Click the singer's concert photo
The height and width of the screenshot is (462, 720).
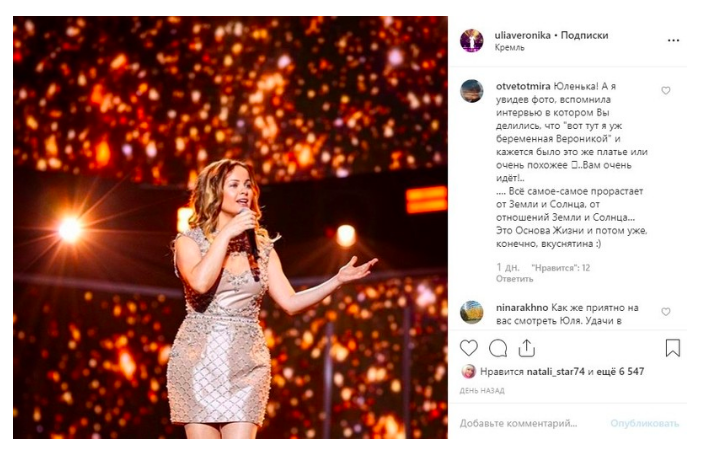click(230, 228)
